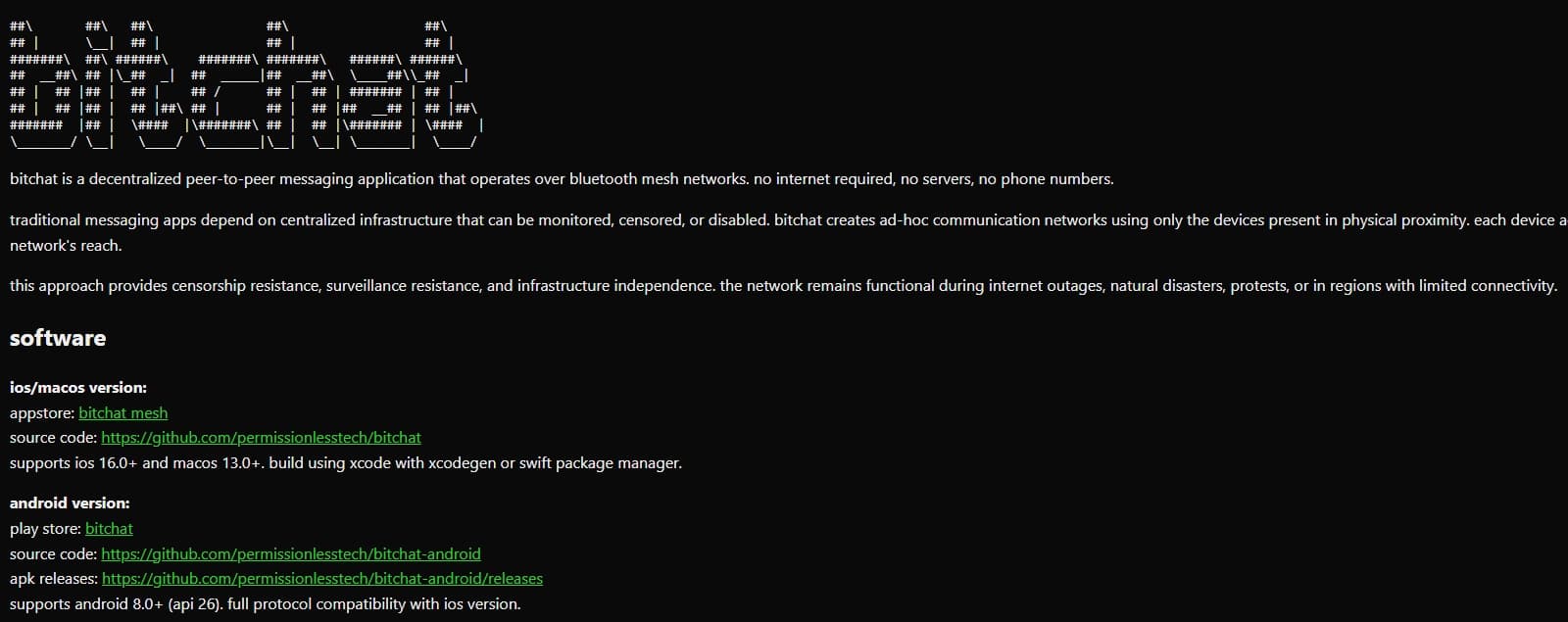The width and height of the screenshot is (1568, 622).
Task: Open the bitchat-android releases APK link
Action: tap(321, 579)
